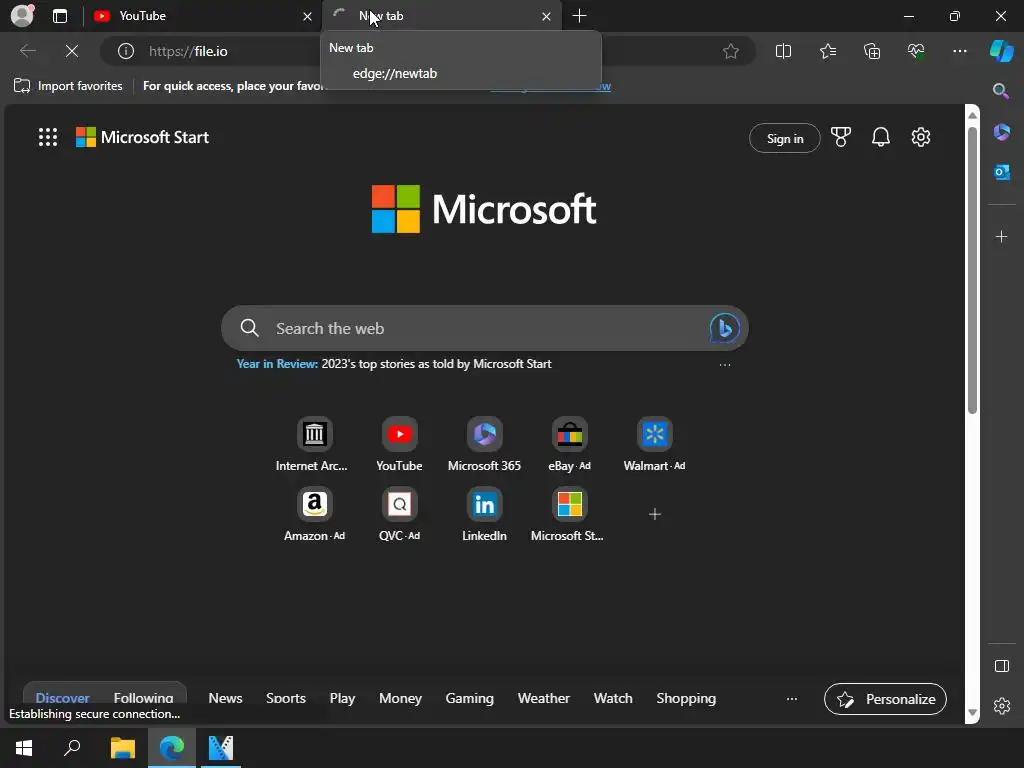Viewport: 1024px width, 768px height.
Task: Open File Explorer from taskbar
Action: pos(122,748)
